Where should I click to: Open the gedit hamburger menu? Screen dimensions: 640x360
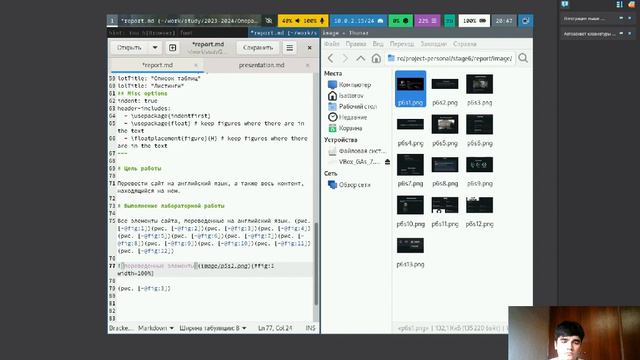tap(289, 48)
